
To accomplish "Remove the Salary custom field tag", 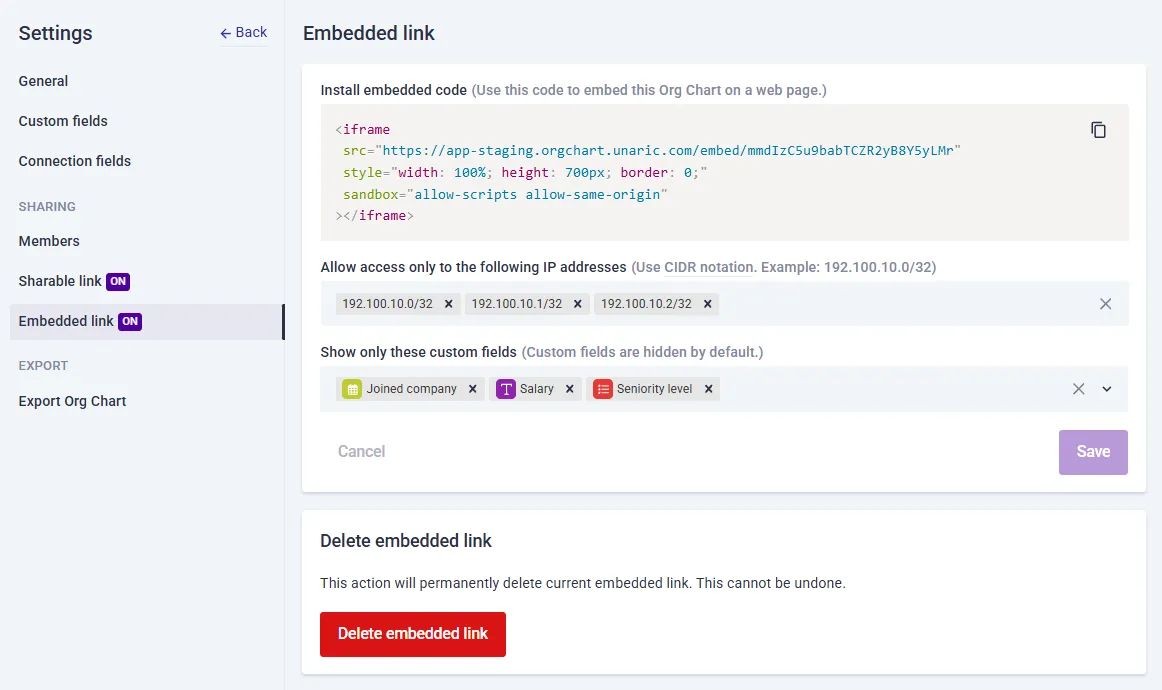I will pyautogui.click(x=569, y=389).
